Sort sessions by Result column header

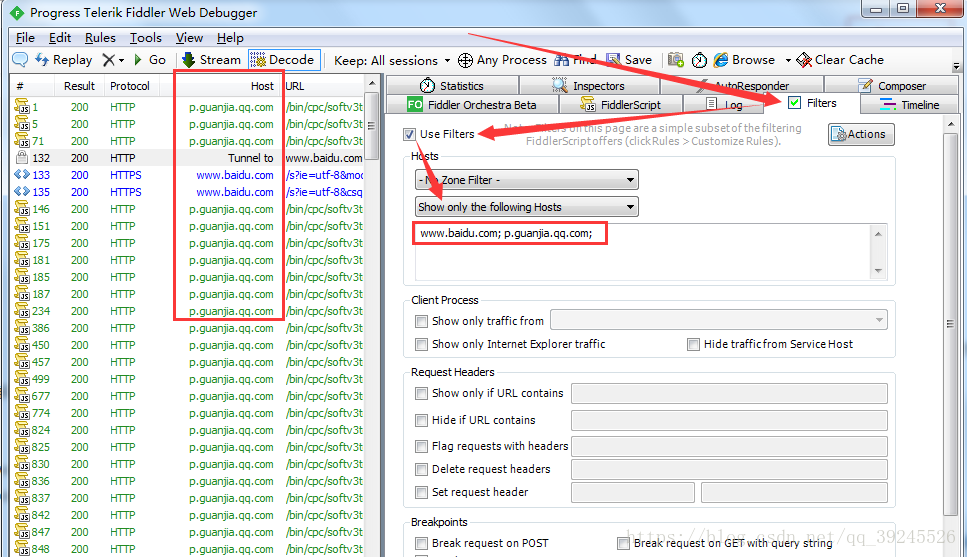point(79,86)
